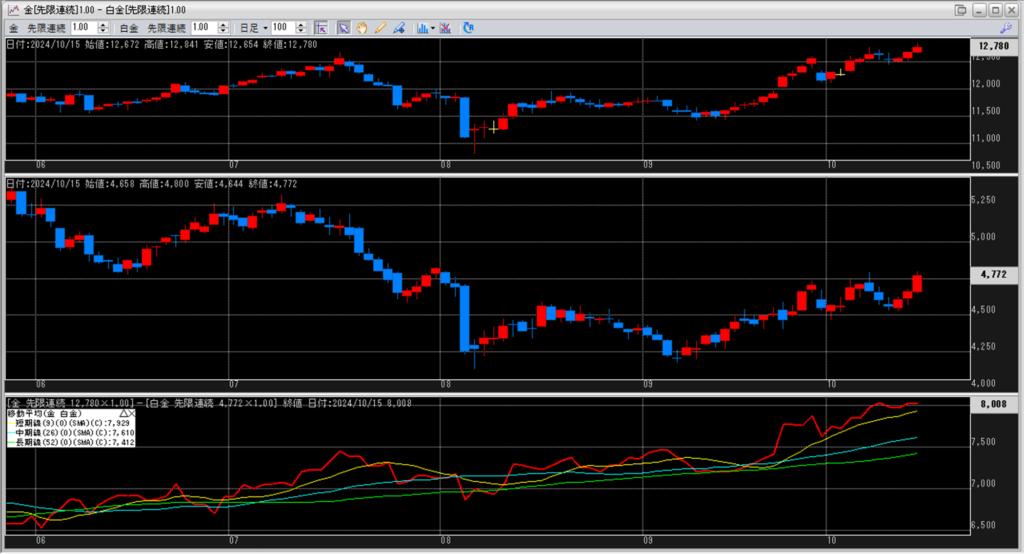1024x554 pixels.
Task: Choose the blue pen edit drawing tool
Action: [x=398, y=27]
